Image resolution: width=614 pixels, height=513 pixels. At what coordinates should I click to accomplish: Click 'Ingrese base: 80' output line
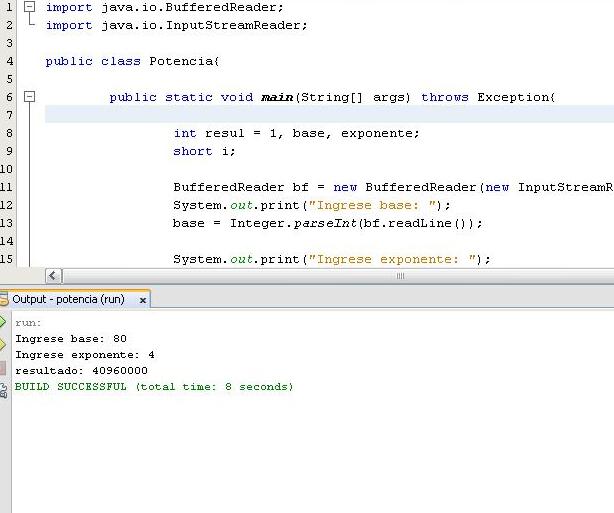71,339
